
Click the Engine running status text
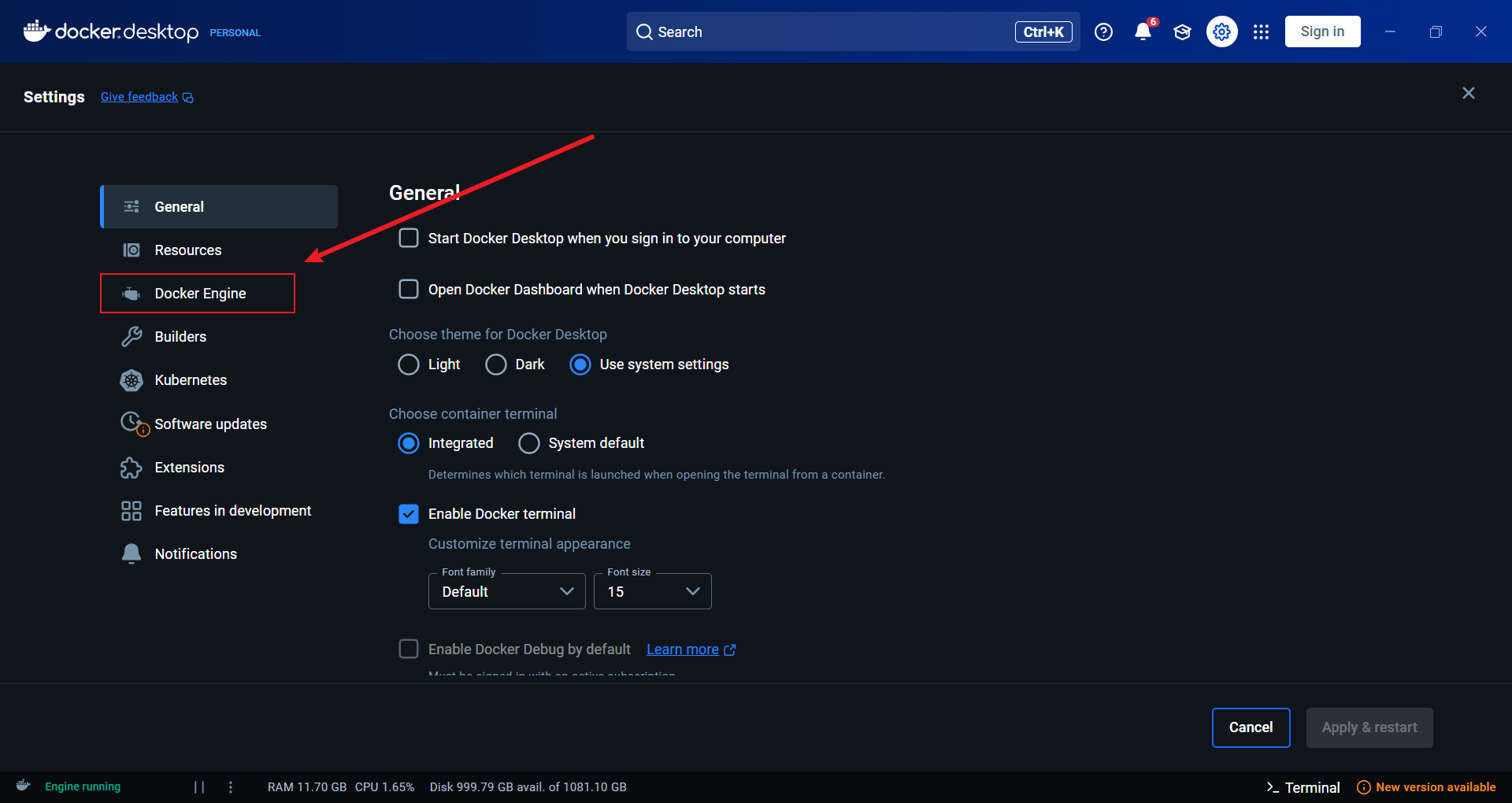83,786
